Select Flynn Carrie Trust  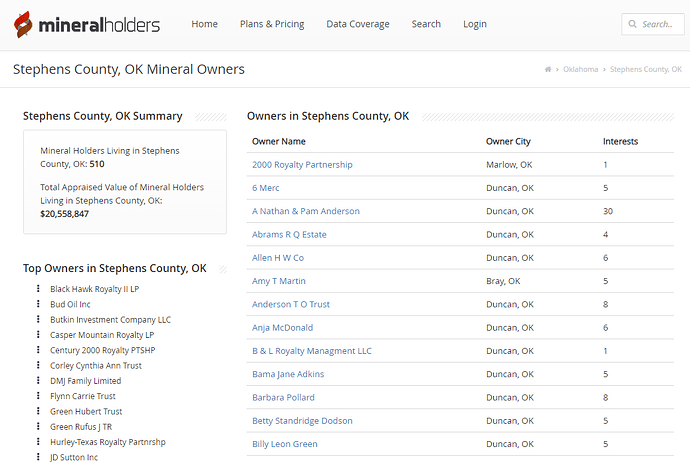point(83,396)
